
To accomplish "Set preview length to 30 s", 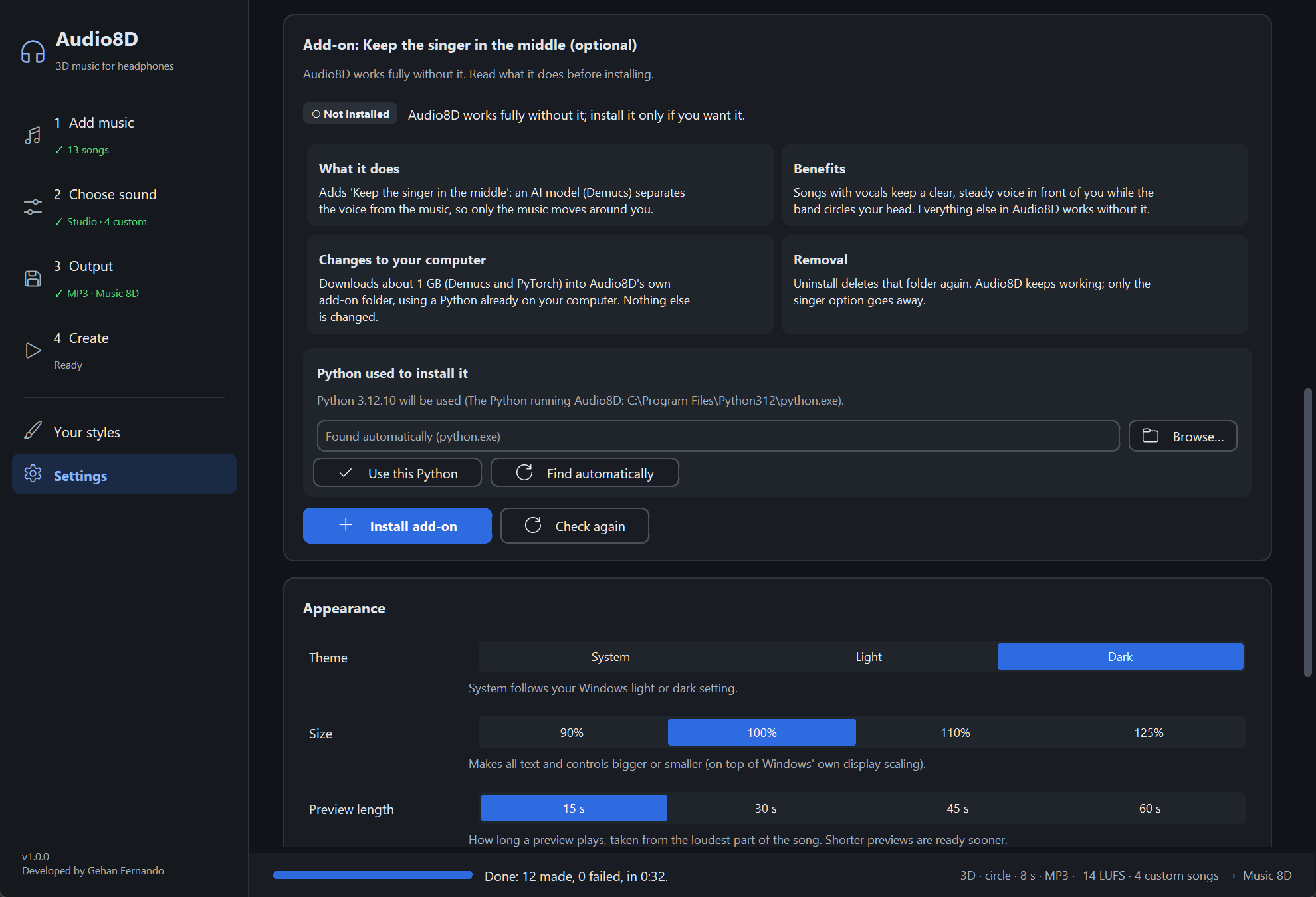I will tap(765, 808).
